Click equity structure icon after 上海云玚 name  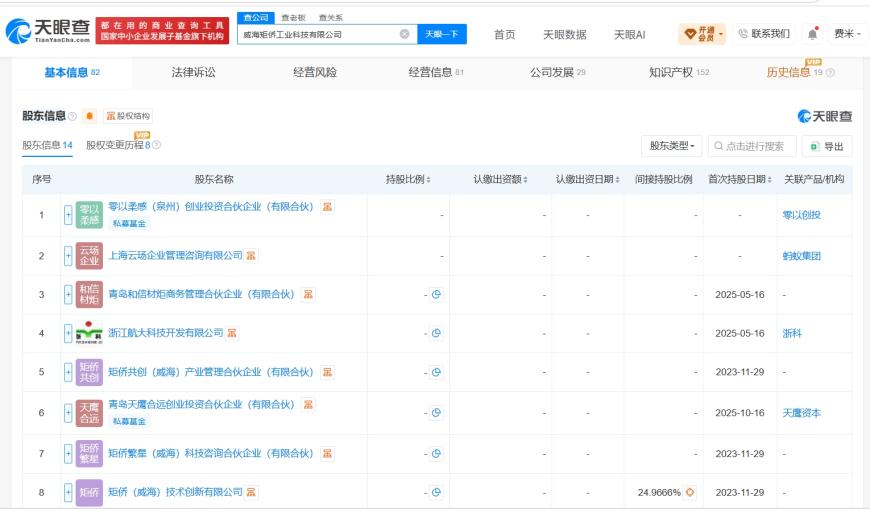tap(251, 255)
